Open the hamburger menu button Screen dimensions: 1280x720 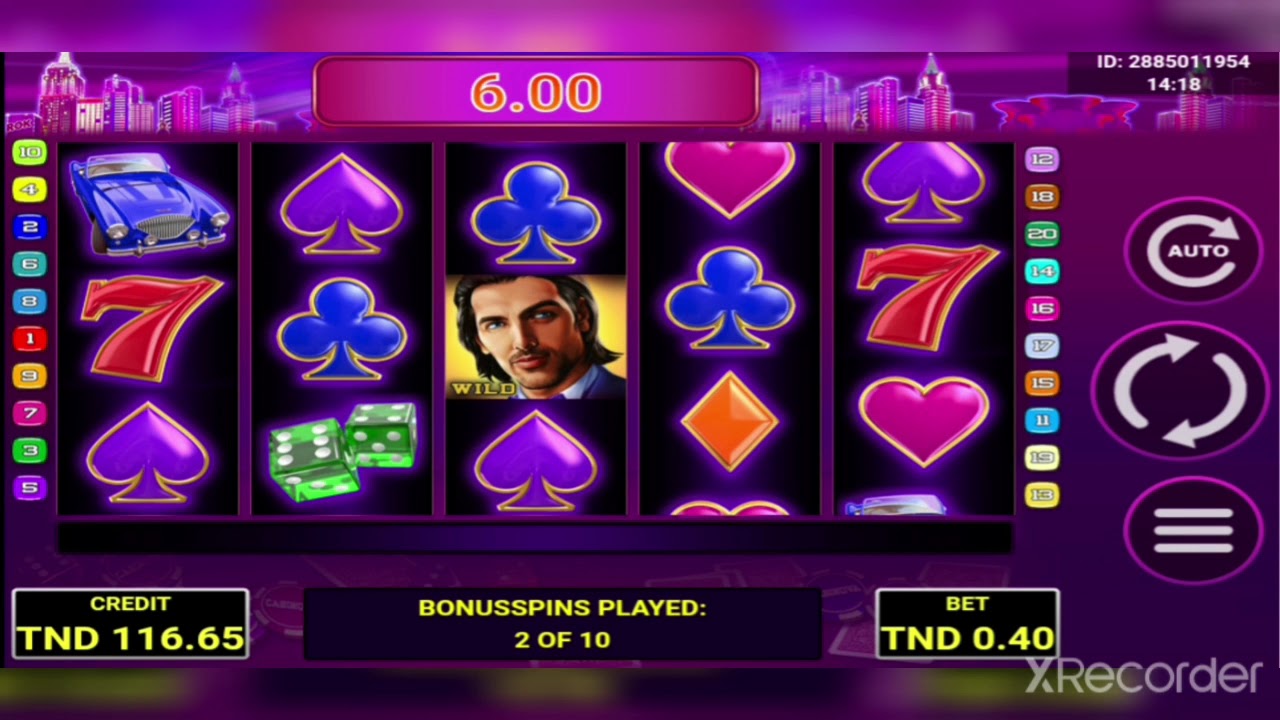tap(1194, 531)
